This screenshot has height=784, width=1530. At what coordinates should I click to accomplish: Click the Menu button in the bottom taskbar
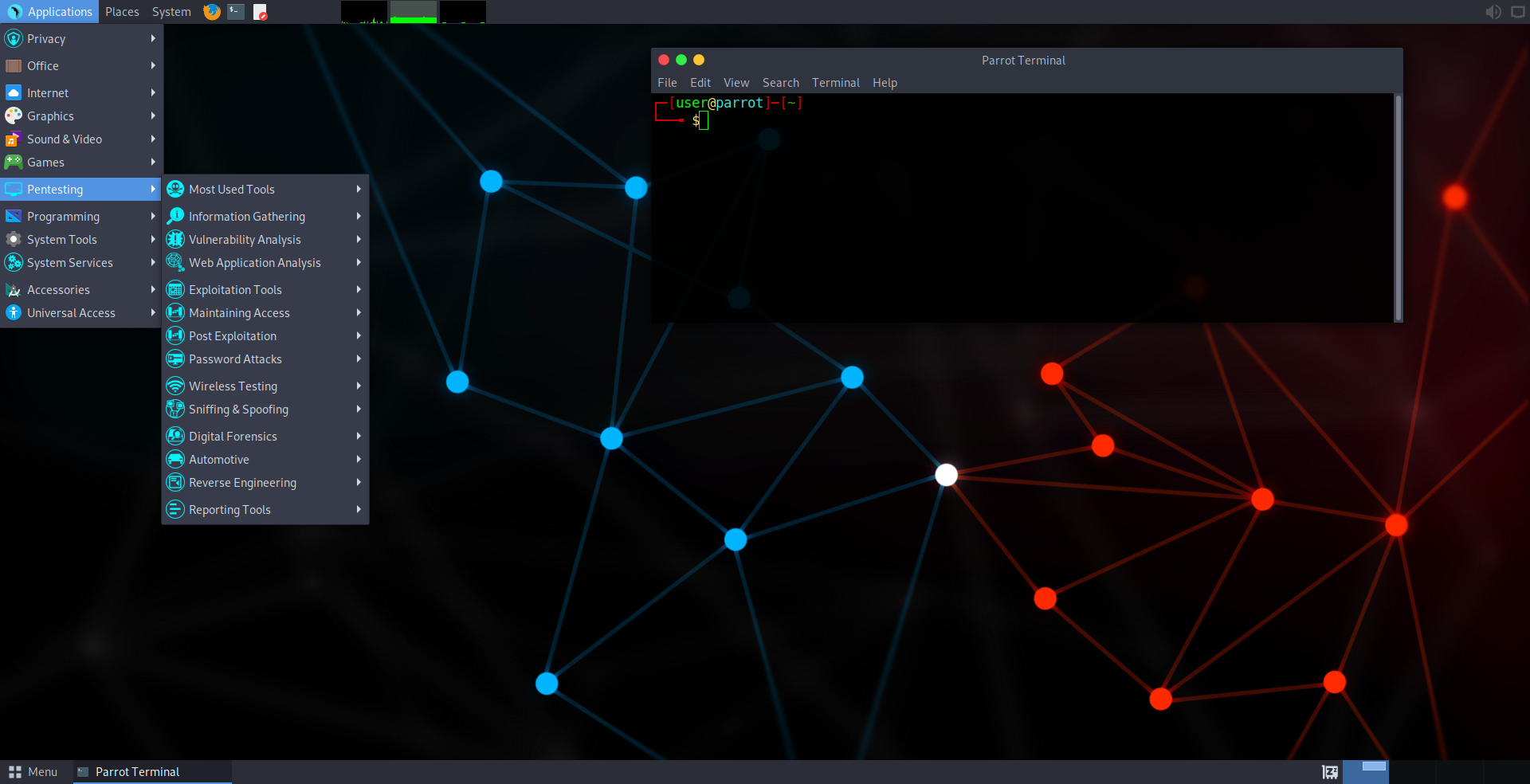[x=34, y=771]
